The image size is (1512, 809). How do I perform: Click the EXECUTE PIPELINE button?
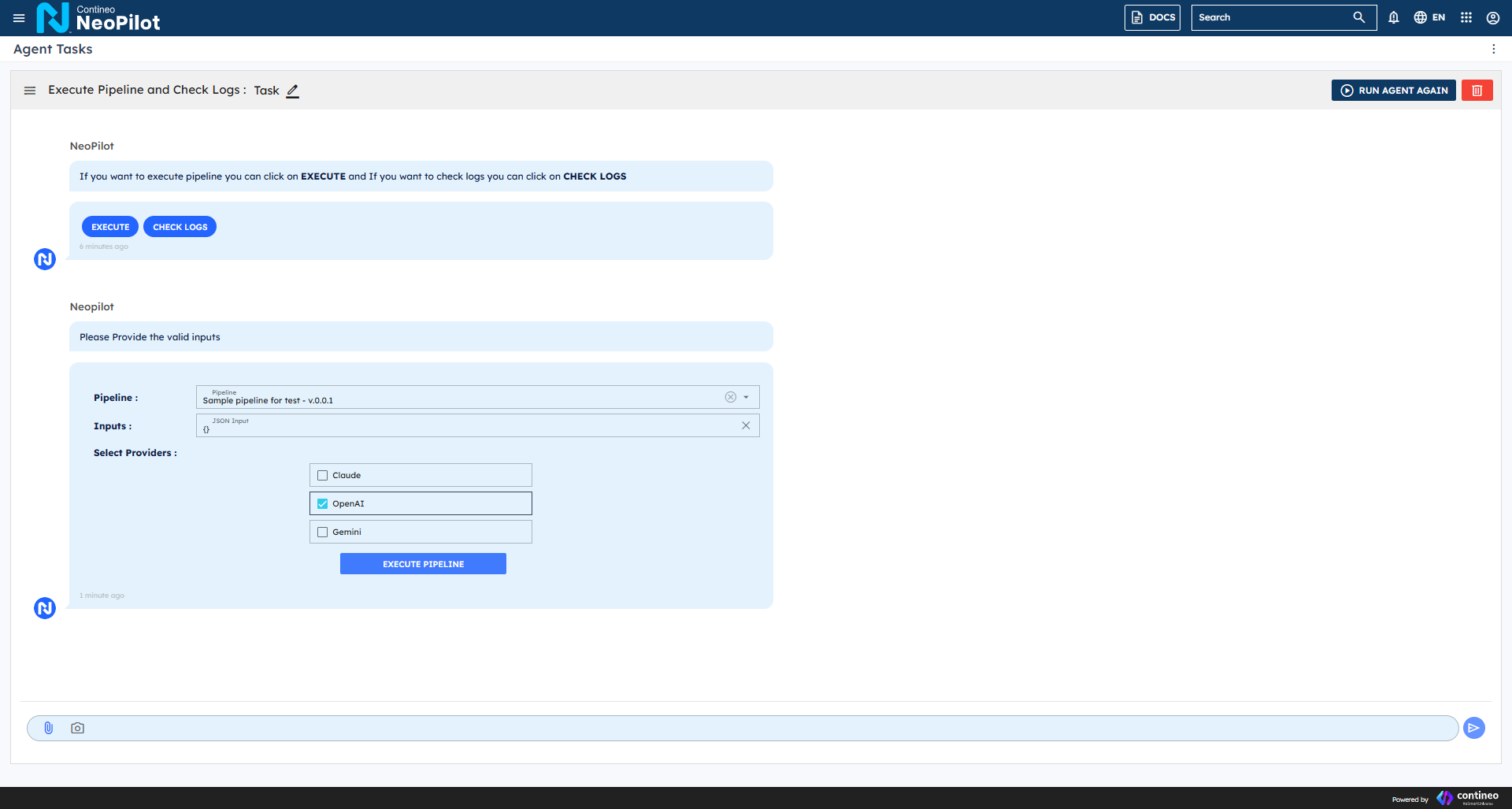coord(423,564)
